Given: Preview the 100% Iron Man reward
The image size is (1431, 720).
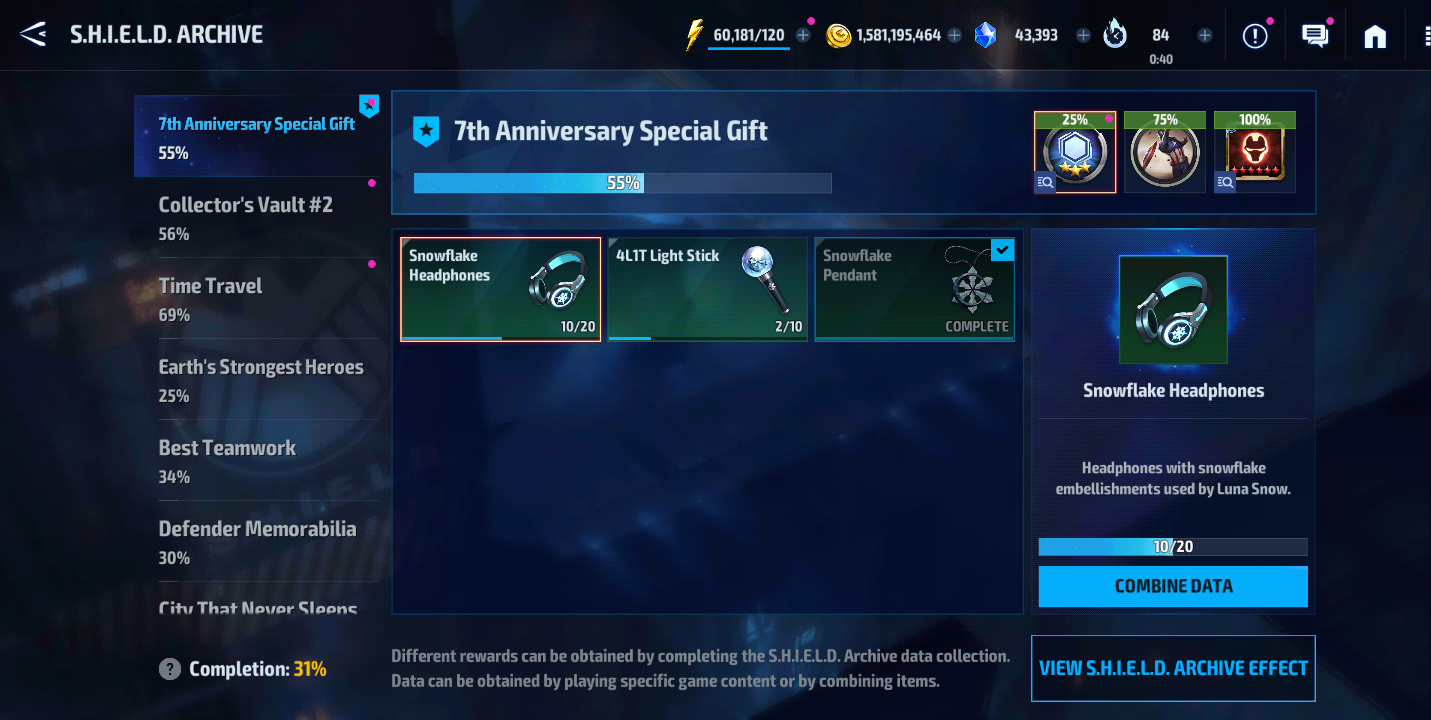Looking at the screenshot, I should pos(1255,152).
